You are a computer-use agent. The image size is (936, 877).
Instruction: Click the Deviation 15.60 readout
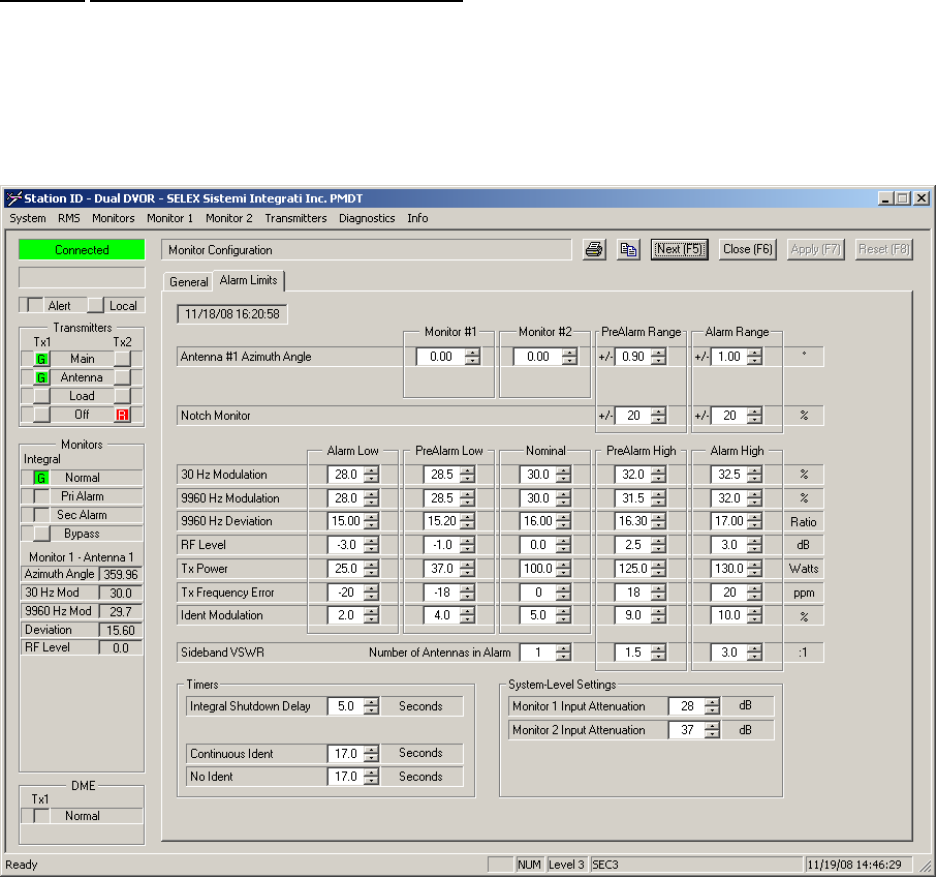point(121,630)
